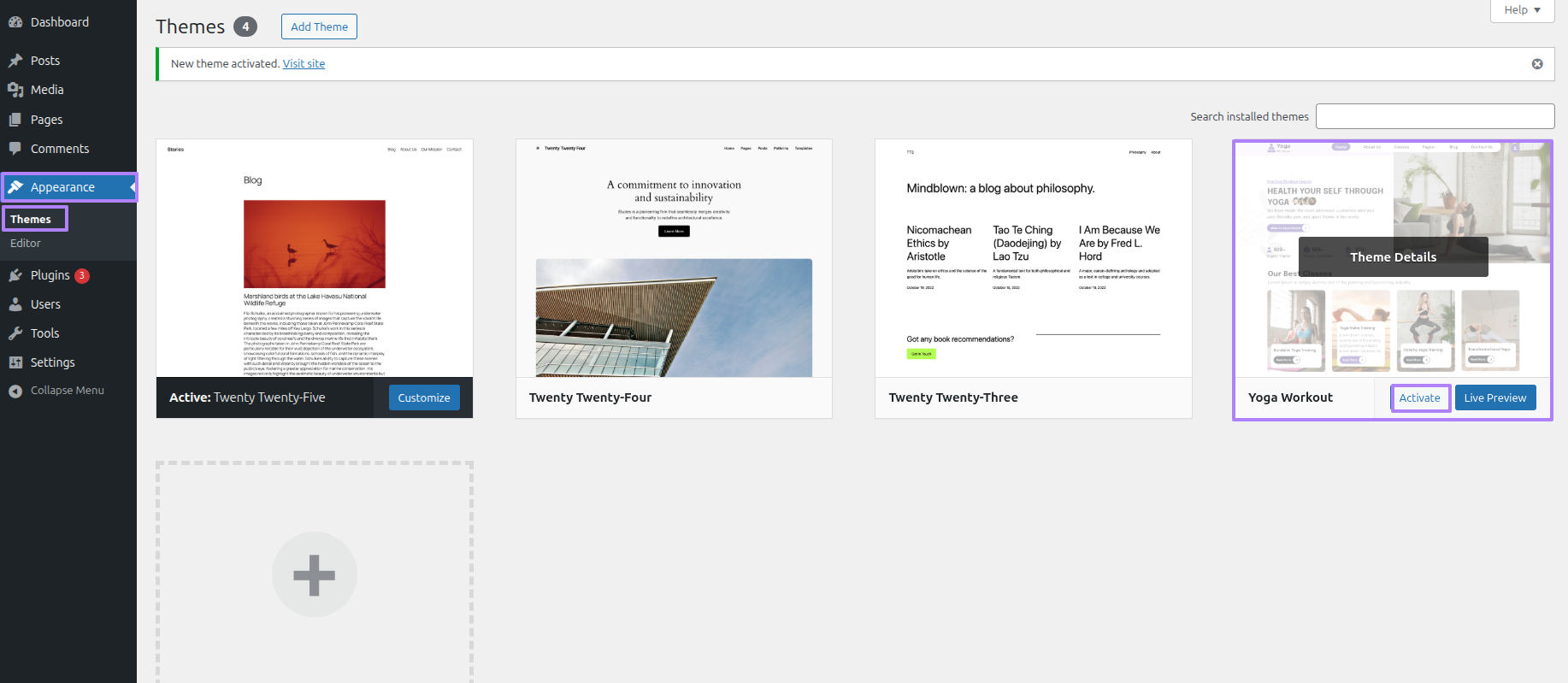Click the Settings sliders icon
This screenshot has width=1568, height=683.
15,362
